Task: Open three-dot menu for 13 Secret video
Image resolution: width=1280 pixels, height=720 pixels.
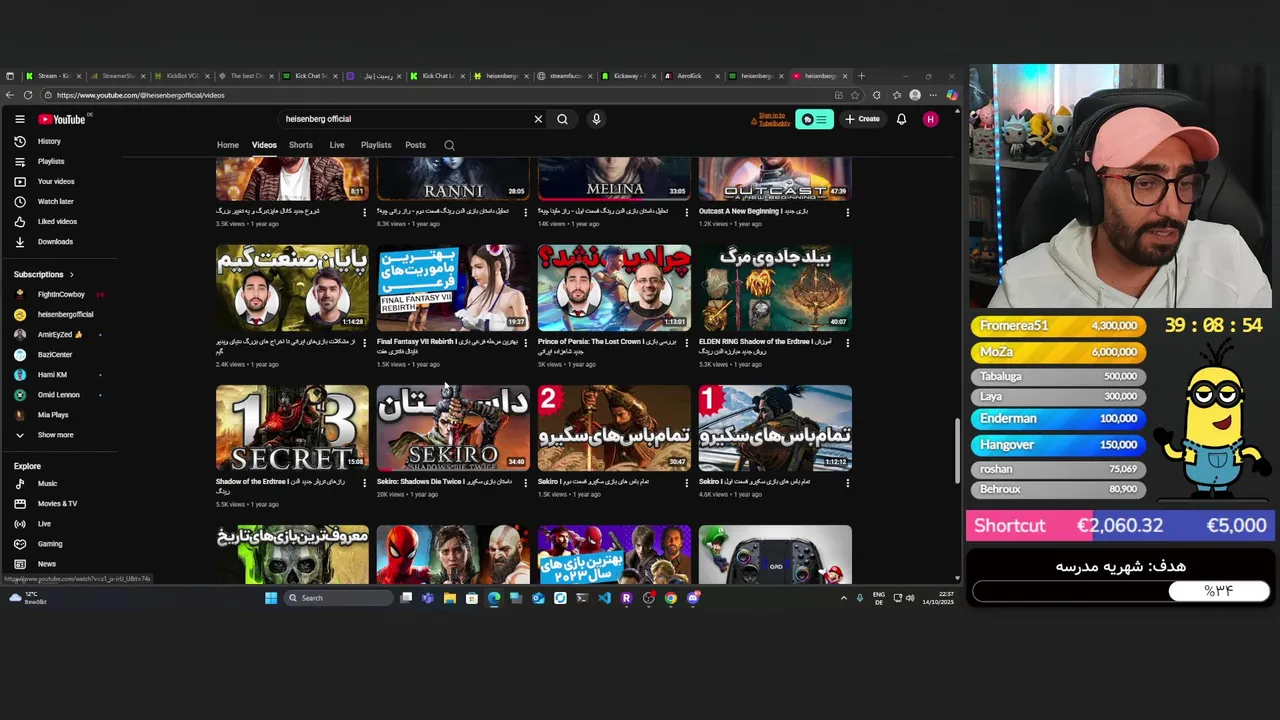Action: (365, 483)
